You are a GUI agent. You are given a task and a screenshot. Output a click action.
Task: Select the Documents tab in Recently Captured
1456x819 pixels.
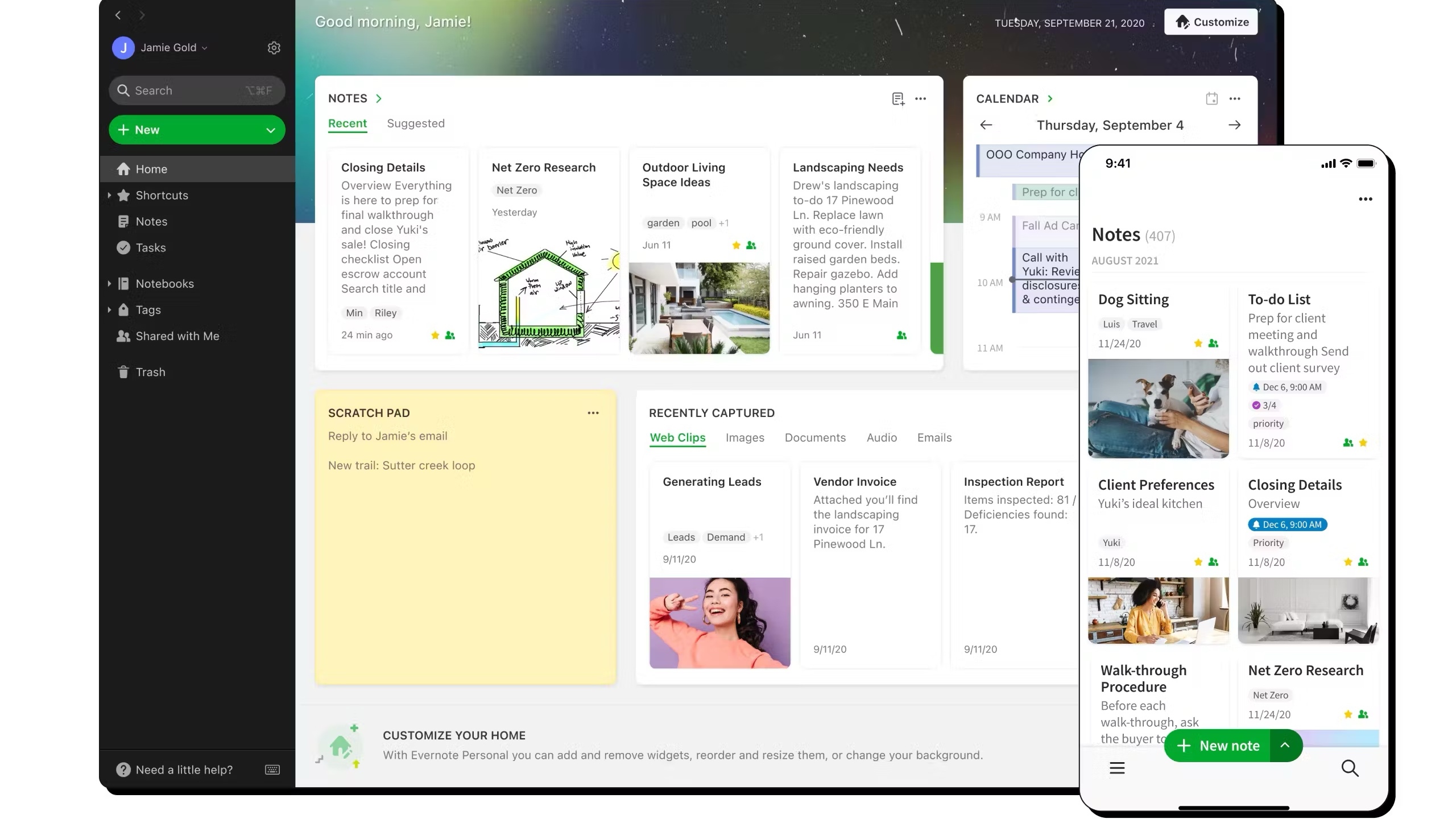pyautogui.click(x=815, y=437)
